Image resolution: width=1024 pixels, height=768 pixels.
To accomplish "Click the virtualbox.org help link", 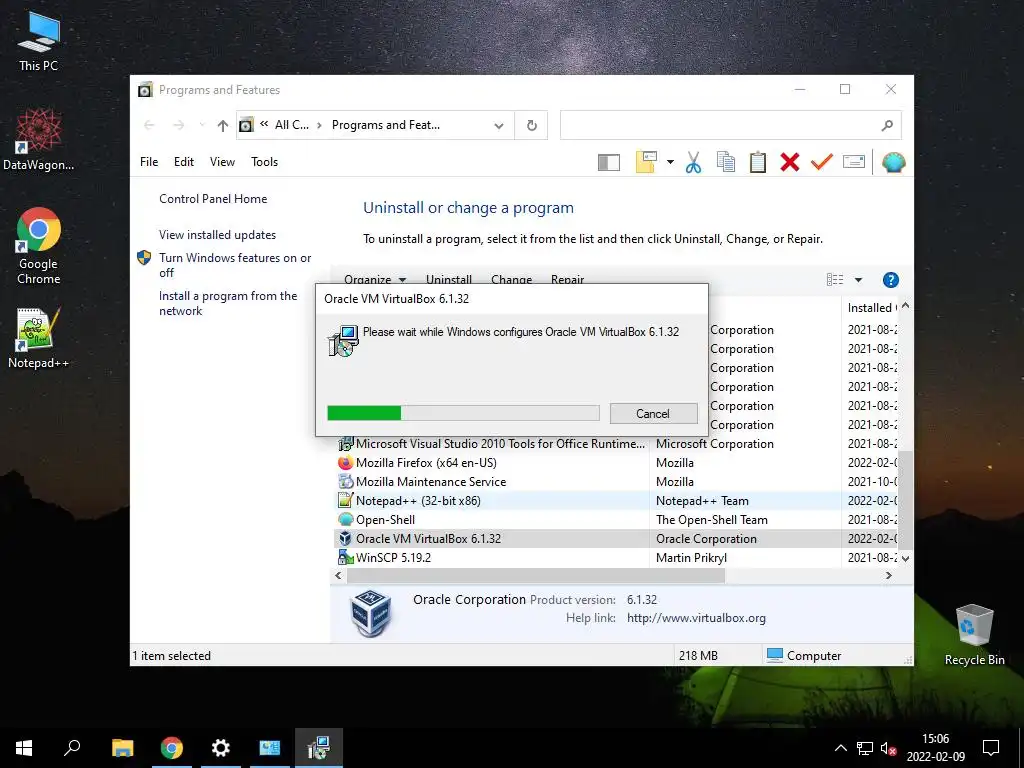I will point(696,618).
